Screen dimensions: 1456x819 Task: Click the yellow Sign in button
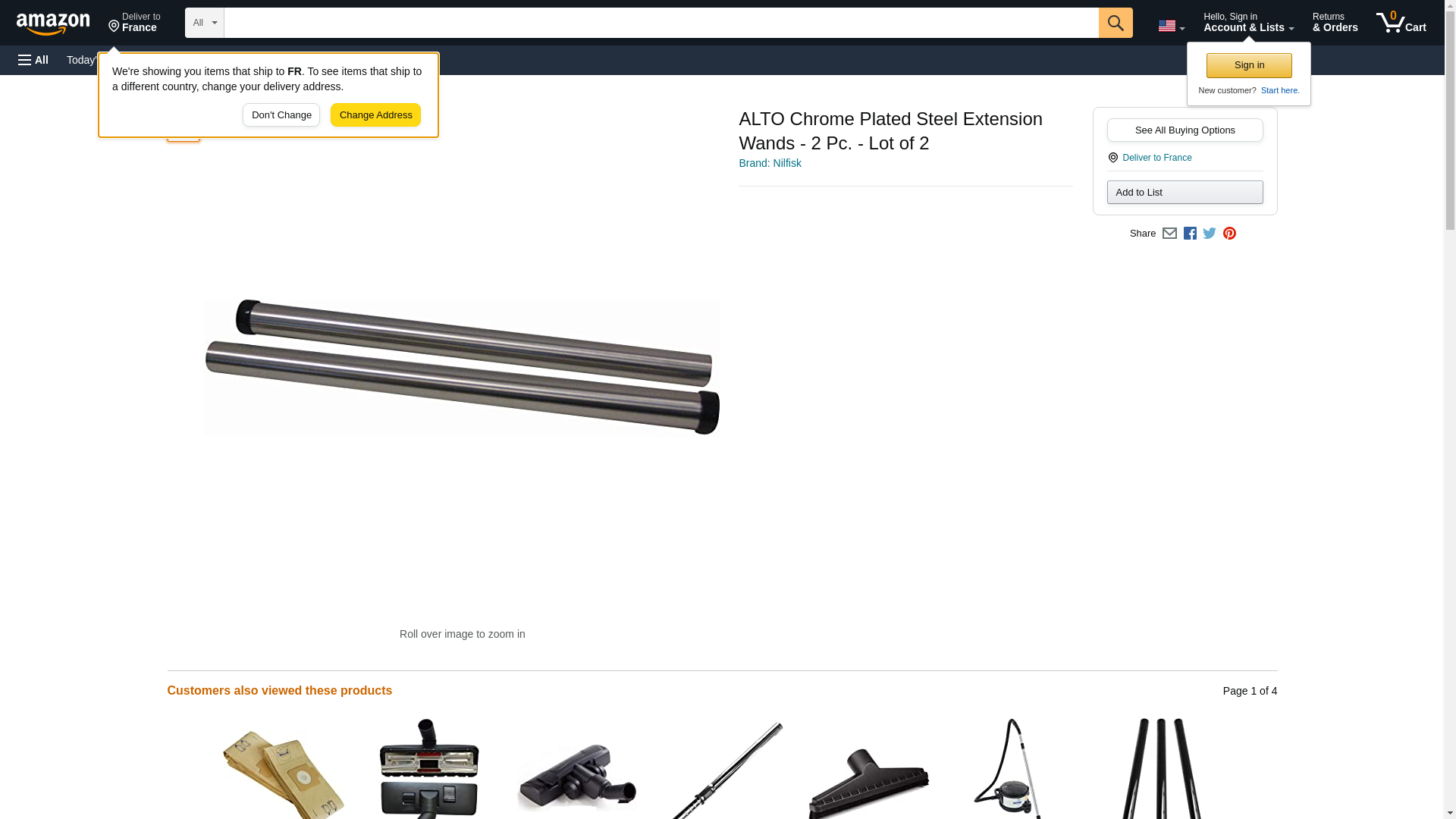click(x=1249, y=65)
